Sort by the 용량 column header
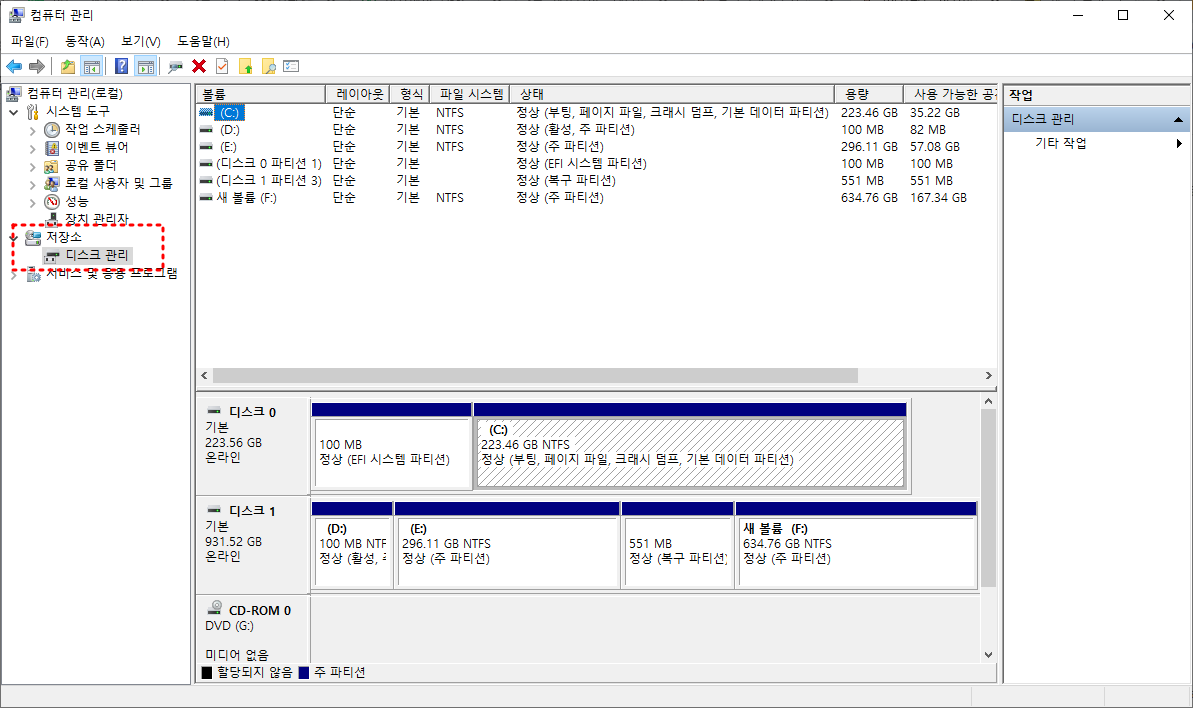The height and width of the screenshot is (708, 1193). [868, 94]
